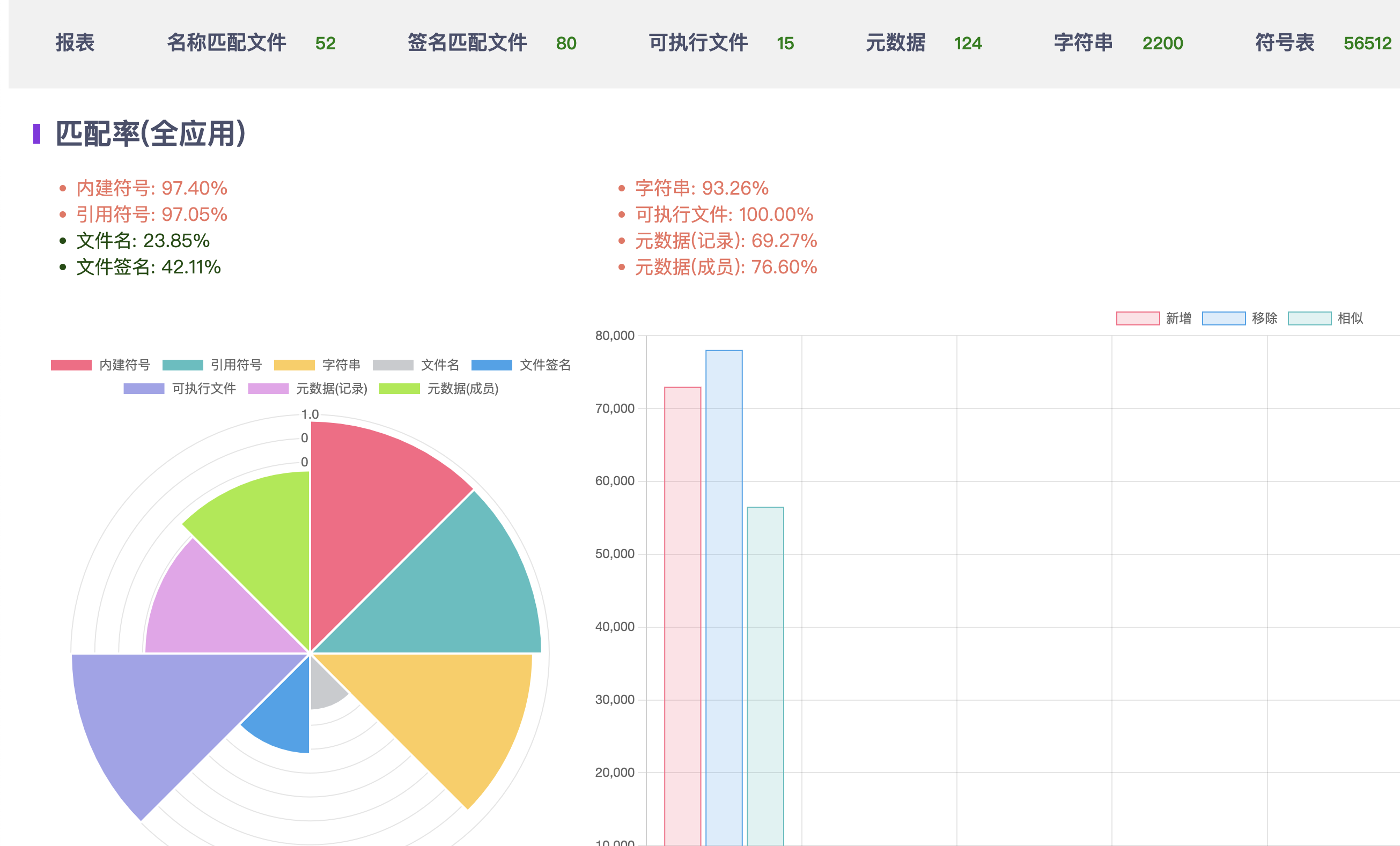Hide 新增 series in bar chart legend

(x=1153, y=318)
